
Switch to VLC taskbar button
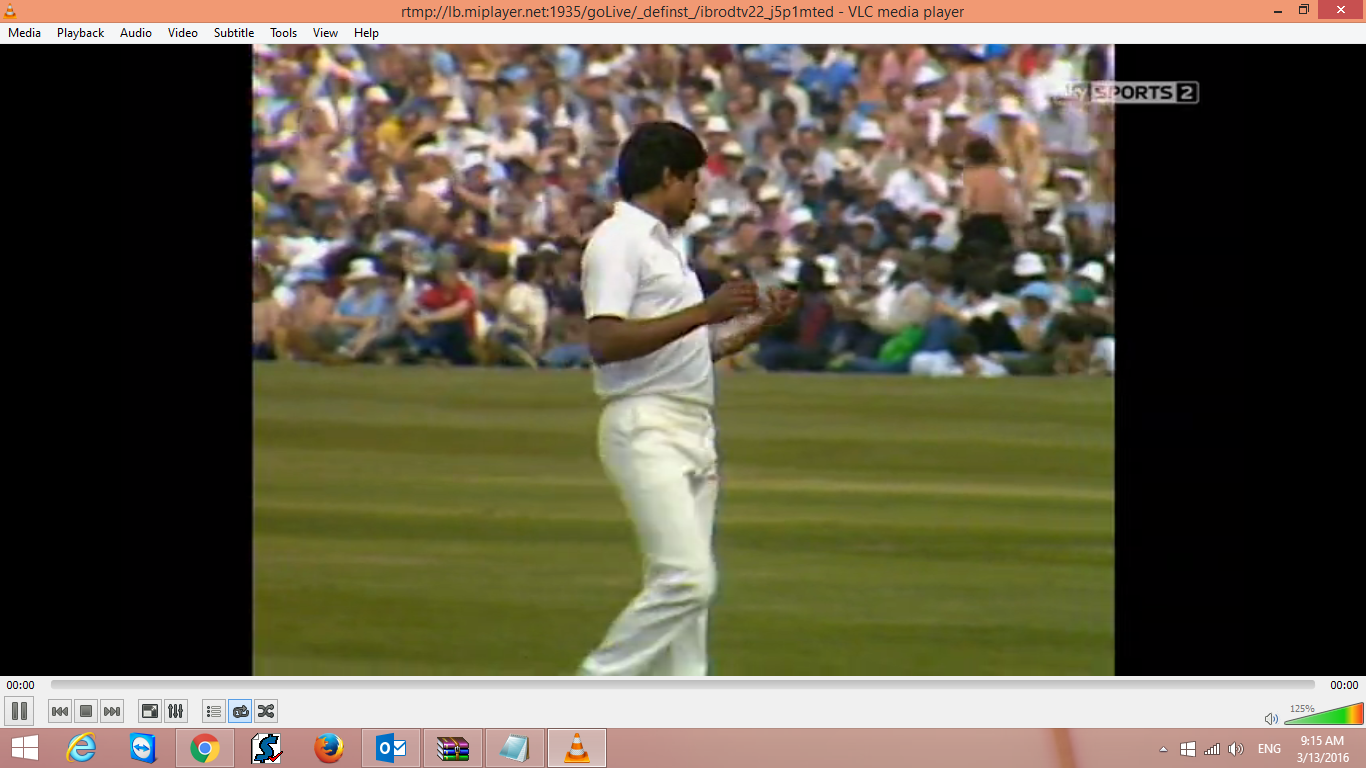pos(577,748)
